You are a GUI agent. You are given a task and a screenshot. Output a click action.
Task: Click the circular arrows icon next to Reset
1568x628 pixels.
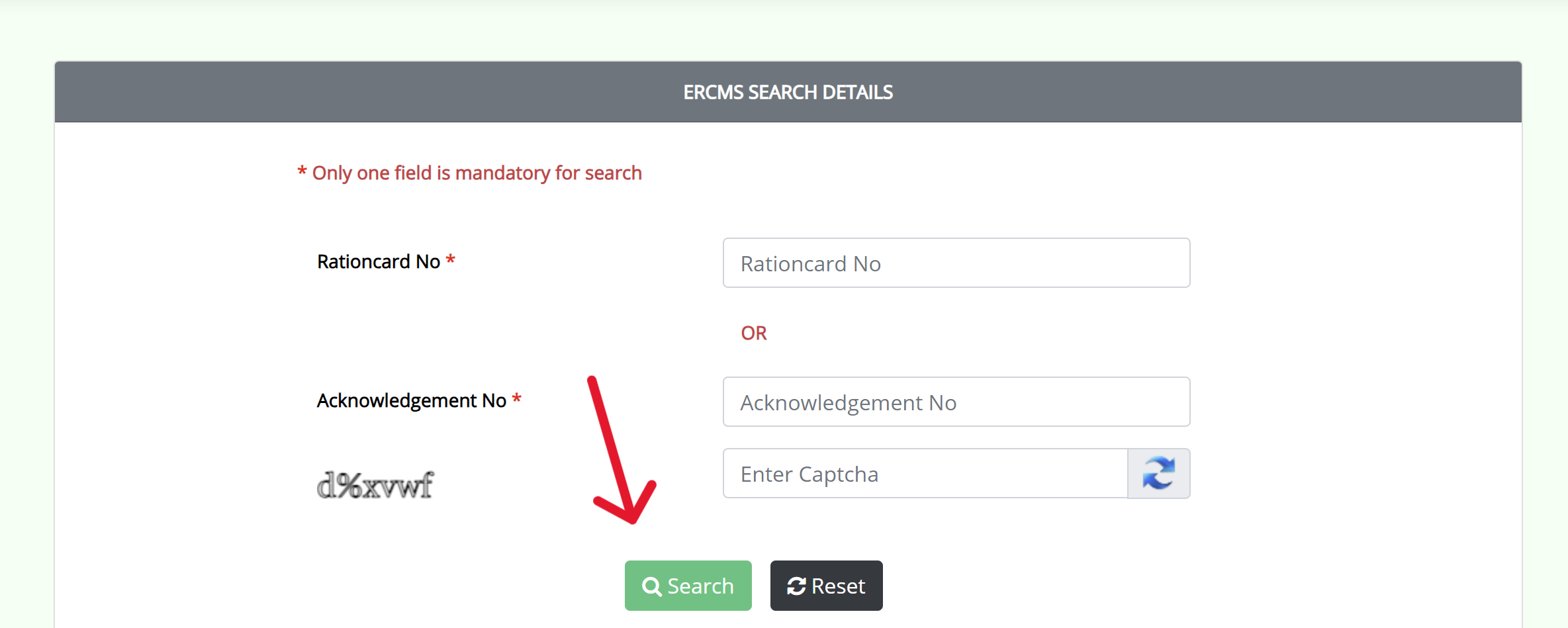tap(796, 586)
